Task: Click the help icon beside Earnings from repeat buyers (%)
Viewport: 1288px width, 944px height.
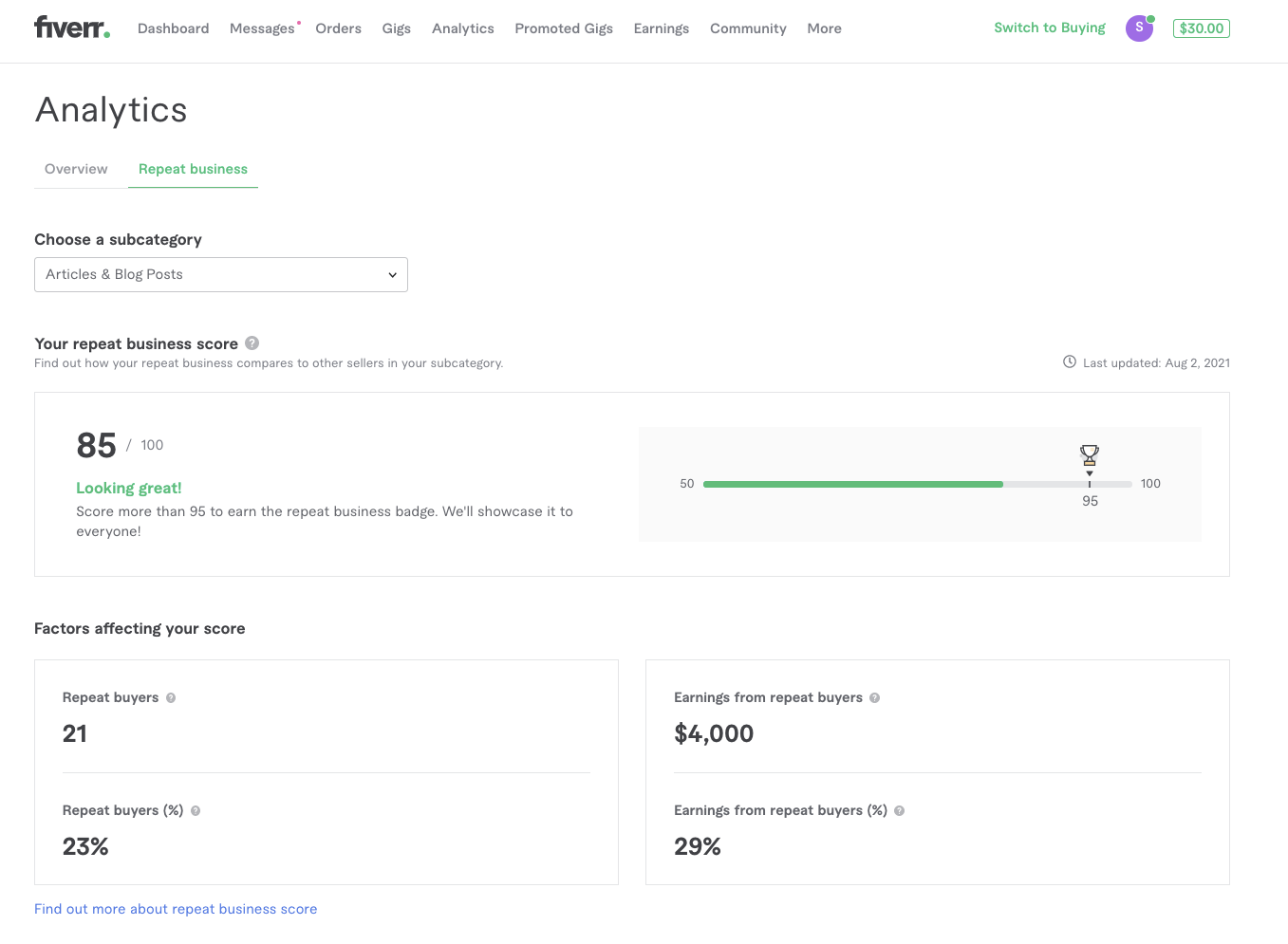Action: point(899,810)
